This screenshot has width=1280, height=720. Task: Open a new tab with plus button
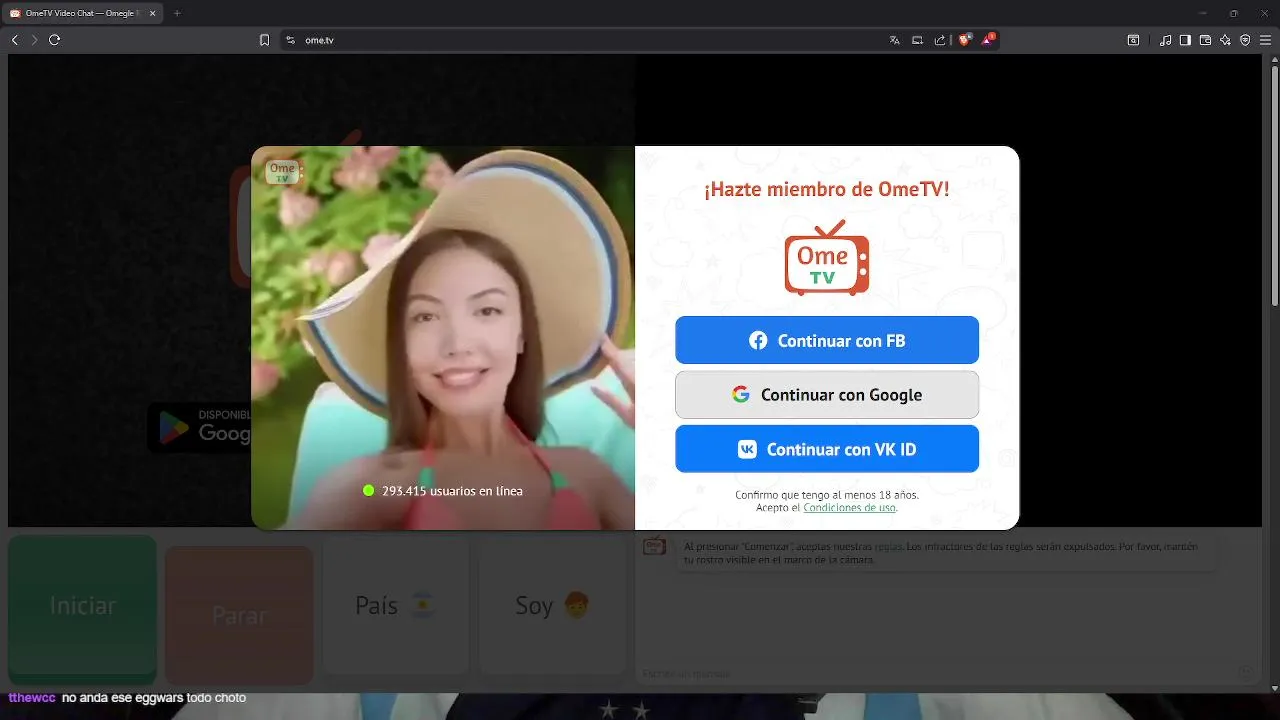[x=177, y=13]
